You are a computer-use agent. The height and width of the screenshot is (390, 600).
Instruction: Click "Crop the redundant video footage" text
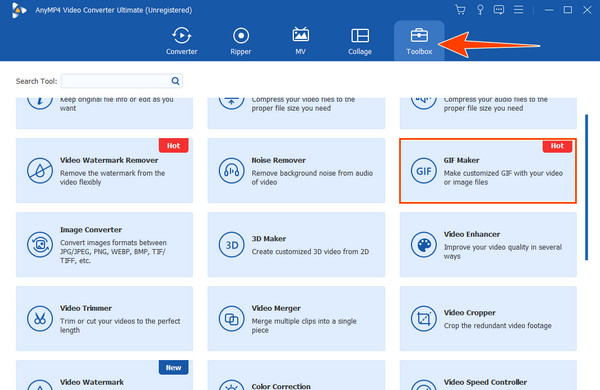497,326
